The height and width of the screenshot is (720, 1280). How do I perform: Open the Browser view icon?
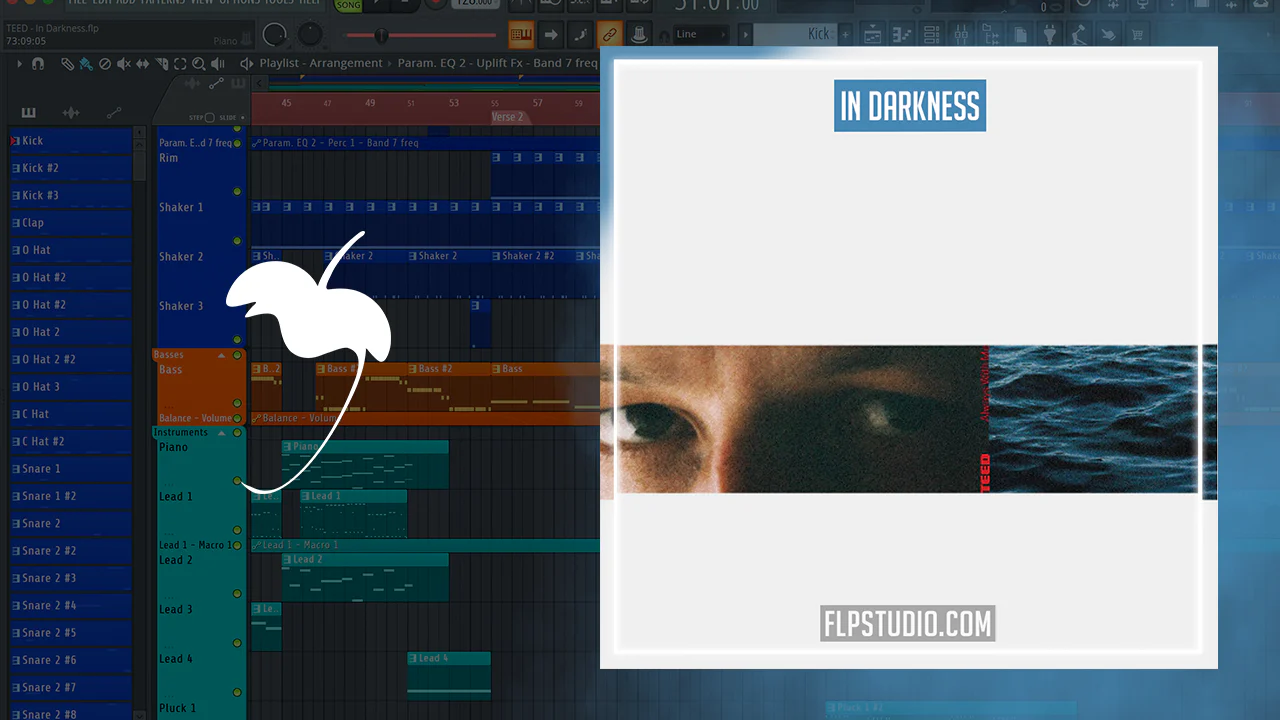(991, 35)
